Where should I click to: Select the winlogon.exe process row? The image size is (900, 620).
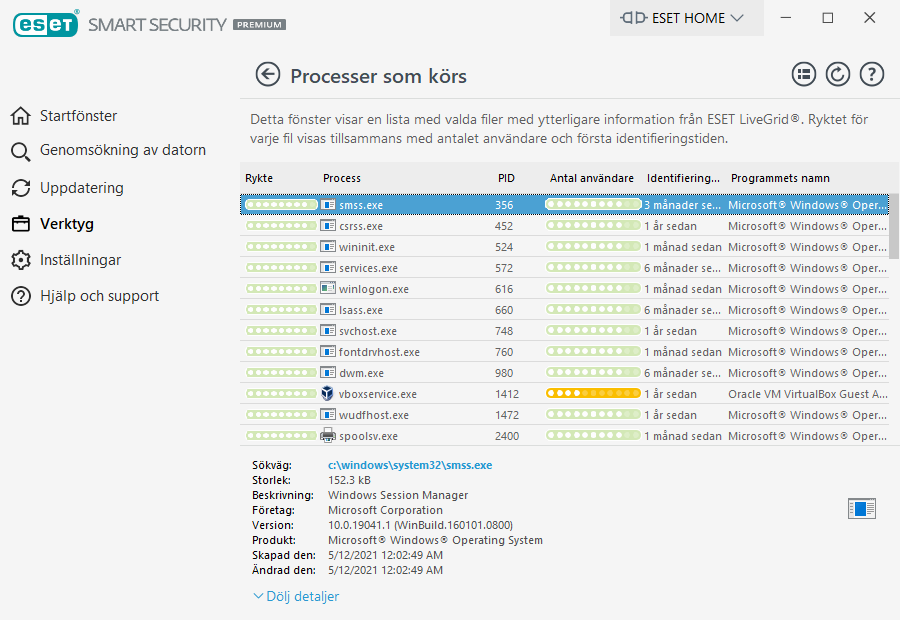(374, 289)
